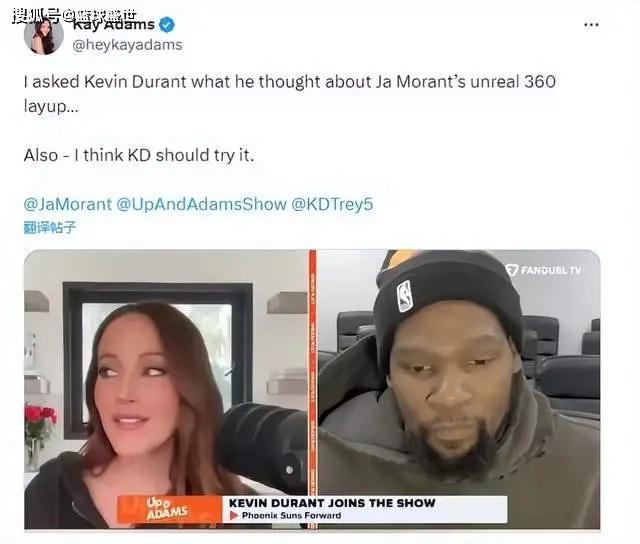This screenshot has width=640, height=544.
Task: Click the 翻译帖子 translate post link
Action: click(x=50, y=227)
